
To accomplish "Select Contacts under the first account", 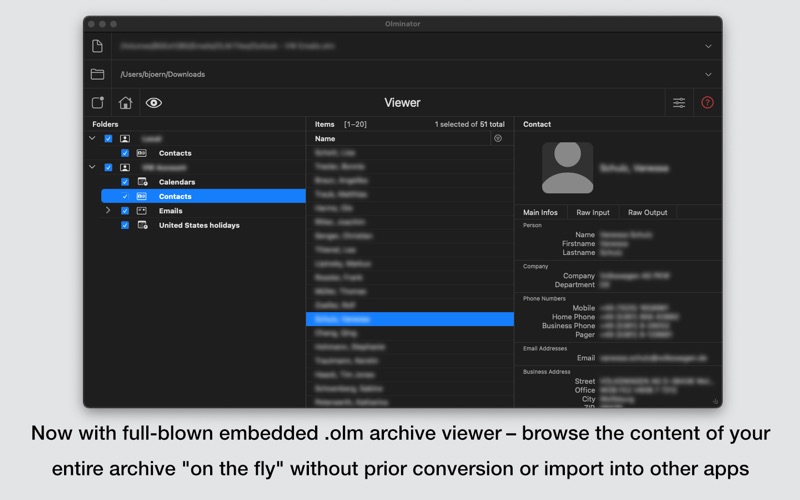I will pyautogui.click(x=175, y=153).
